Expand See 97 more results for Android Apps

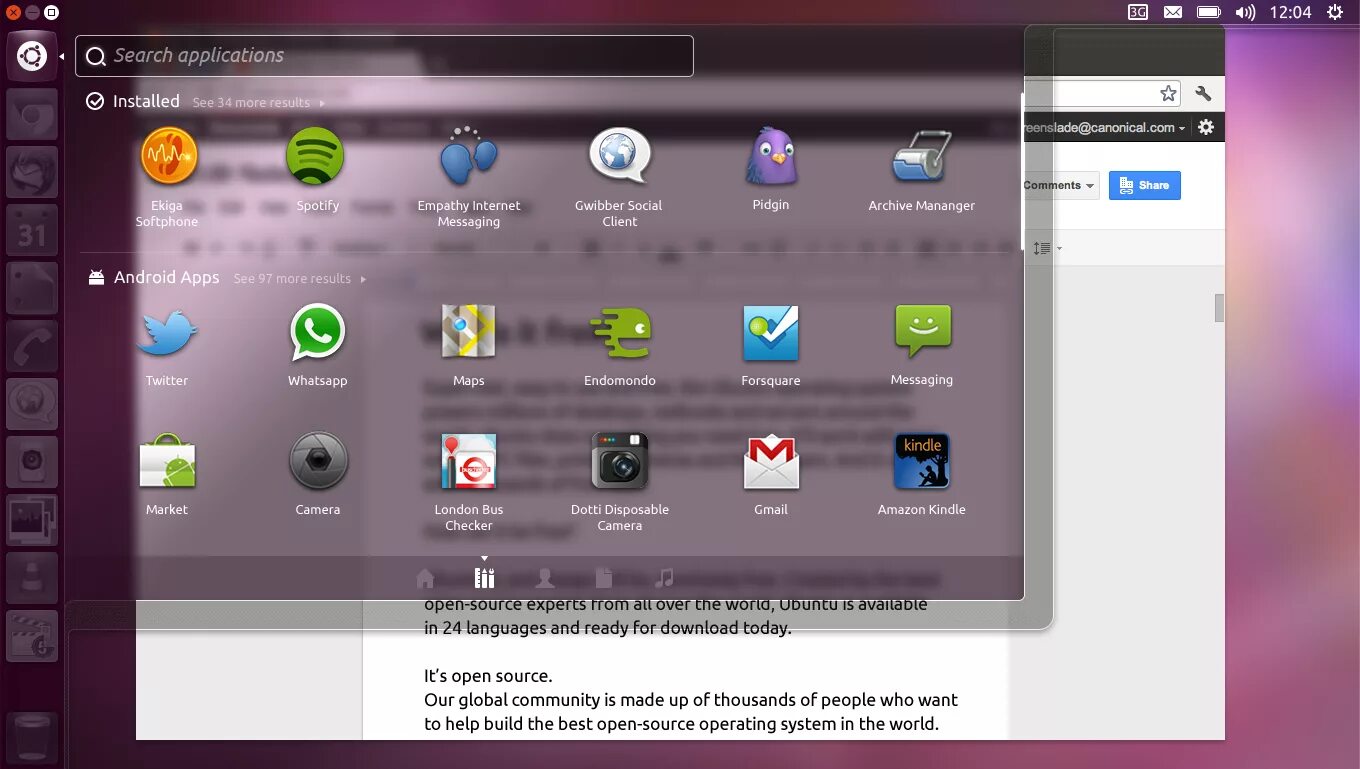pyautogui.click(x=300, y=279)
